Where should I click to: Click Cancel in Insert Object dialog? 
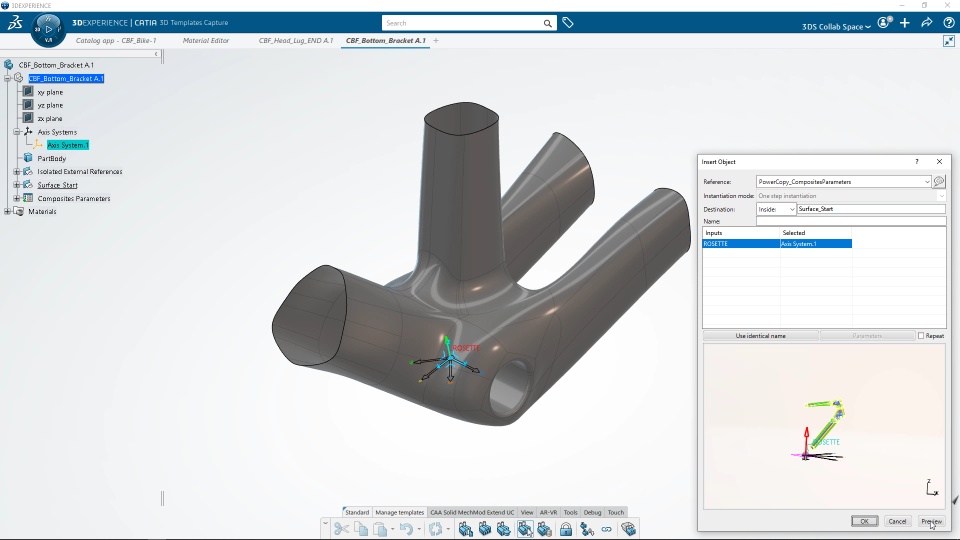897,521
